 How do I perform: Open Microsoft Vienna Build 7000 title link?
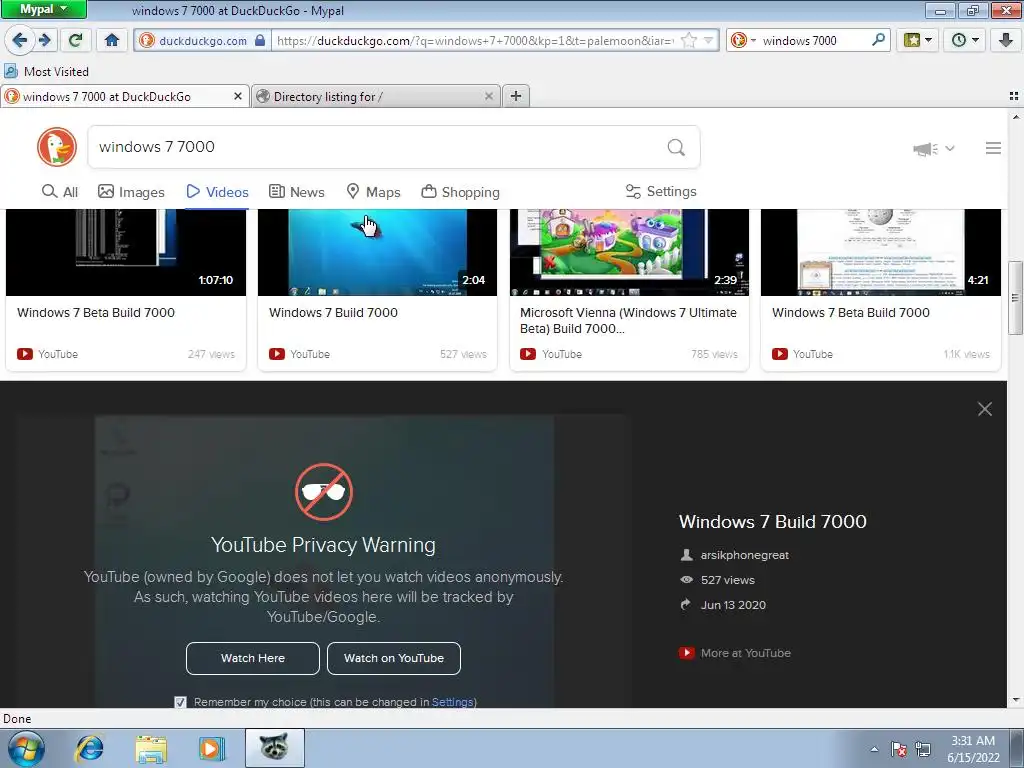click(x=628, y=321)
